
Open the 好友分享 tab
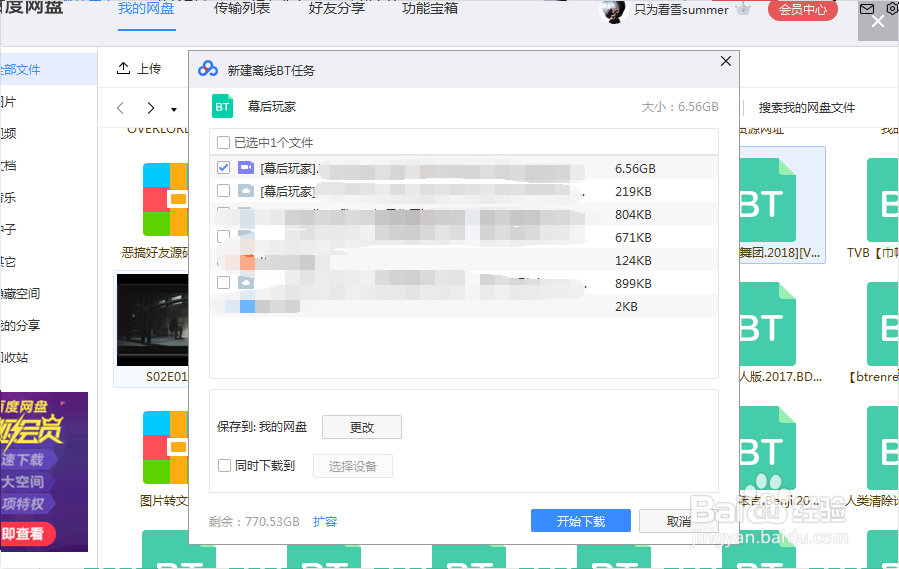pyautogui.click(x=337, y=9)
